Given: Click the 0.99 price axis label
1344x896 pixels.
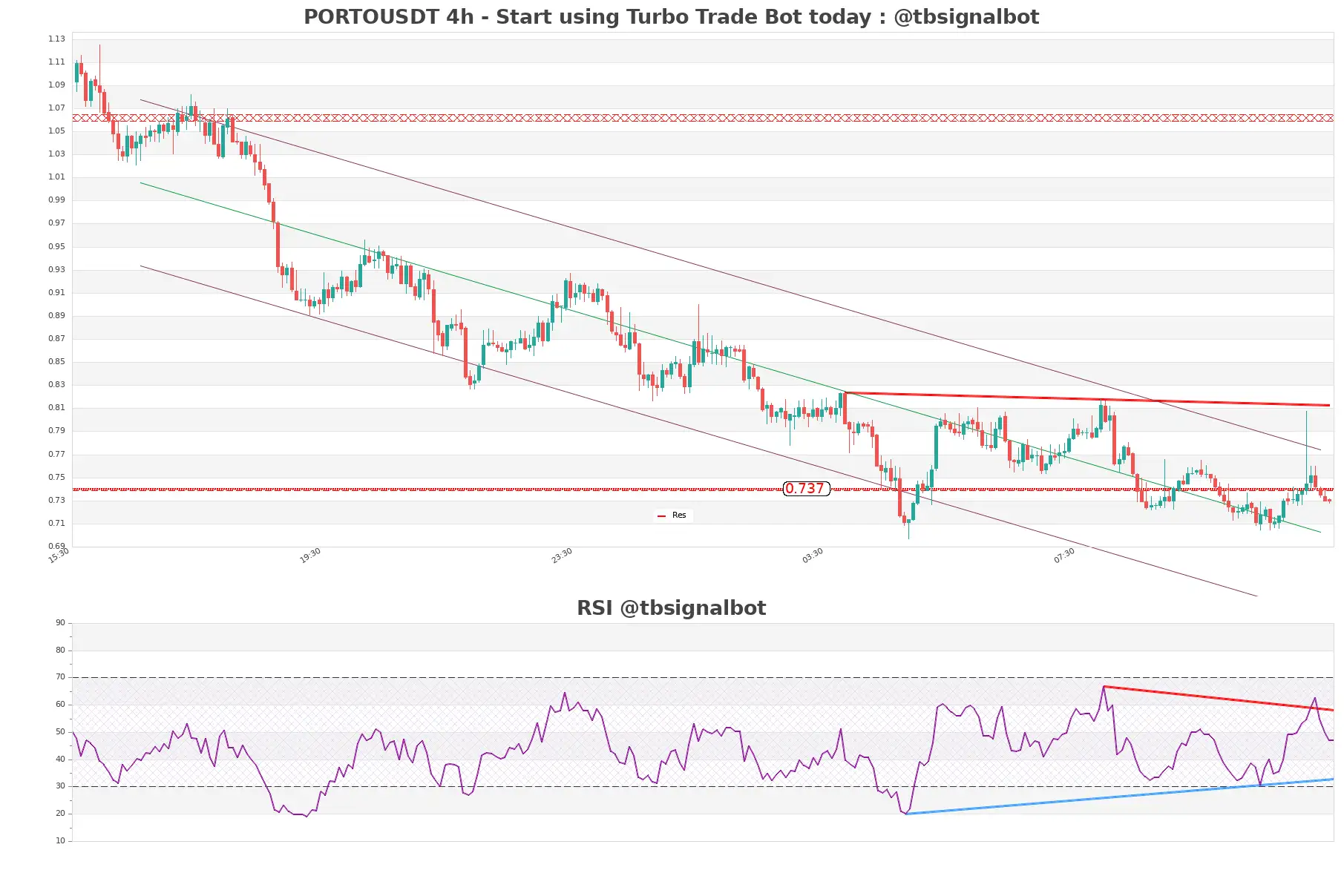Looking at the screenshot, I should [x=57, y=200].
